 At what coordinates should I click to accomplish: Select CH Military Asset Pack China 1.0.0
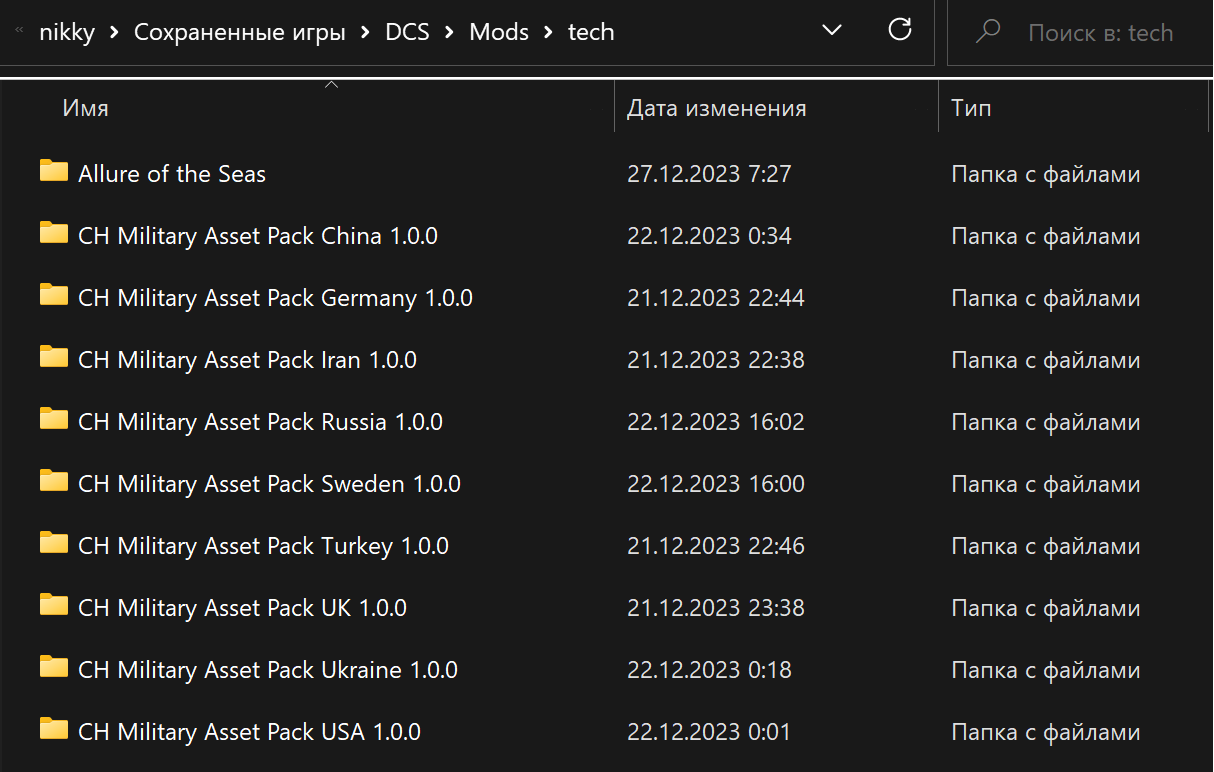coord(258,236)
